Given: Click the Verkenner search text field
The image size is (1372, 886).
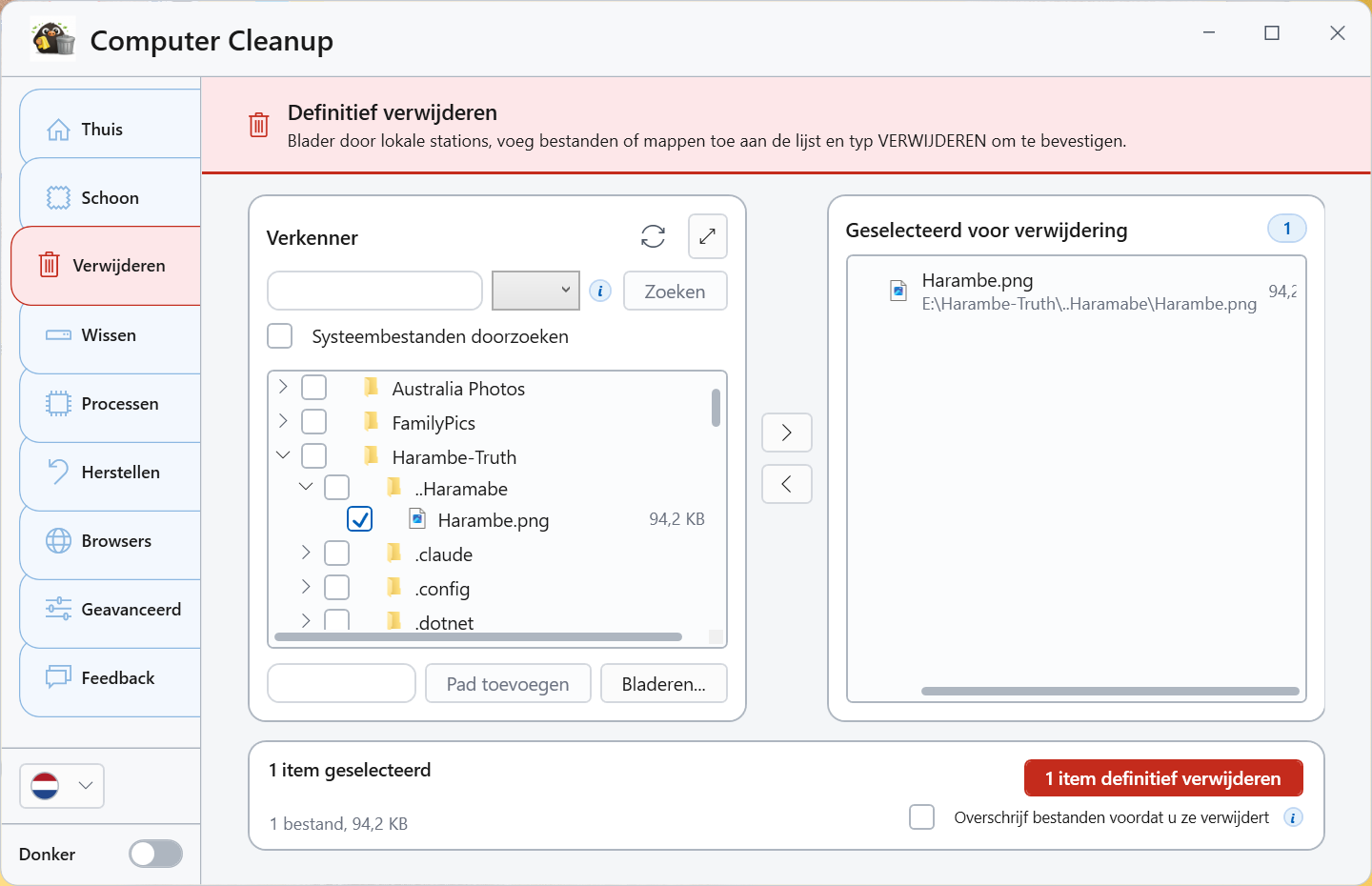Looking at the screenshot, I should tap(375, 291).
